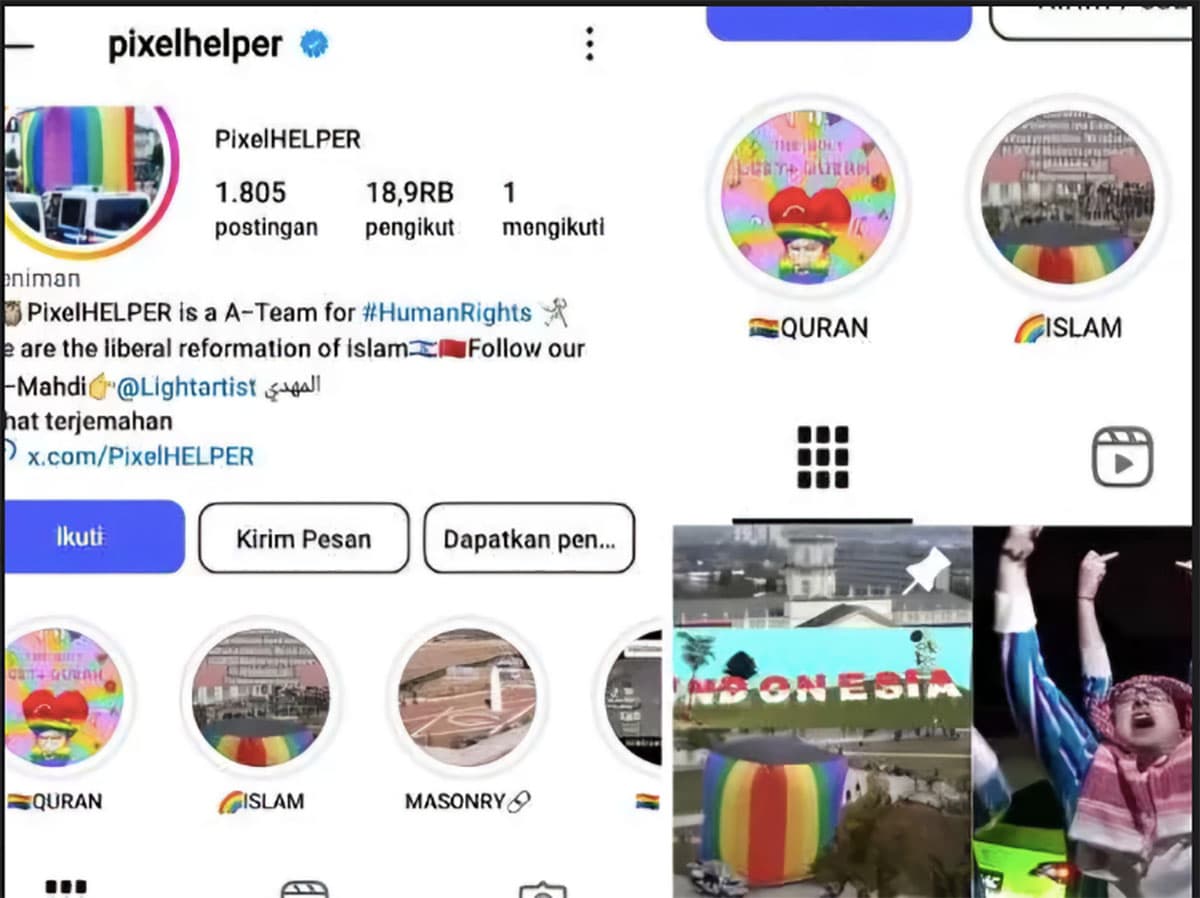The width and height of the screenshot is (1200, 898).
Task: Open the large QURAN highlight on the right
Action: [808, 197]
